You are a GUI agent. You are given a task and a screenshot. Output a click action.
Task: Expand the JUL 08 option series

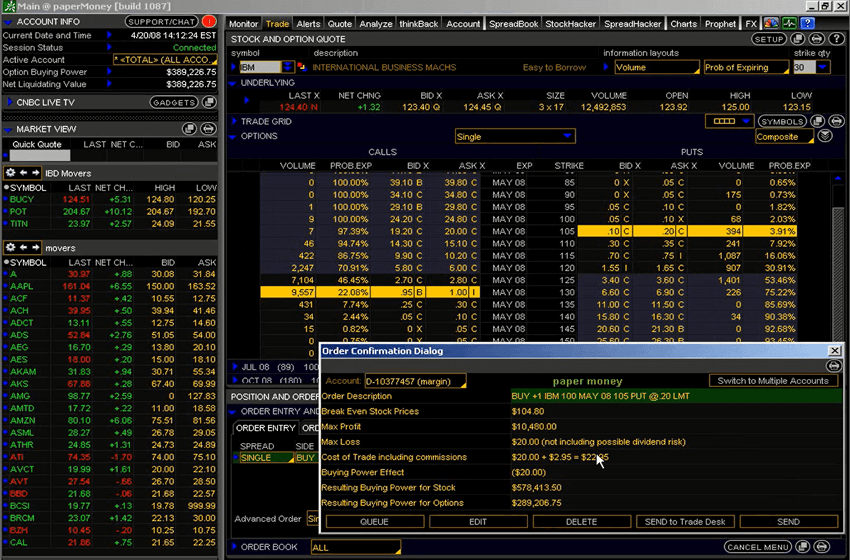(234, 367)
